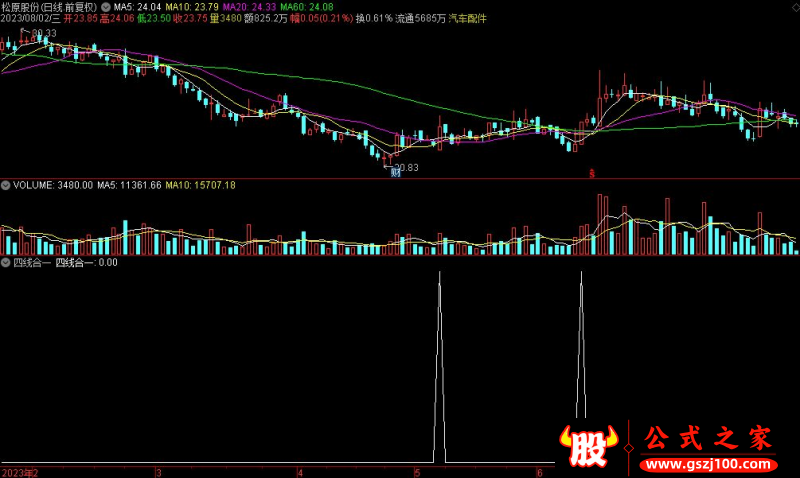Click the close price 收23.75
Image resolution: width=800 pixels, height=478 pixels.
(x=190, y=19)
